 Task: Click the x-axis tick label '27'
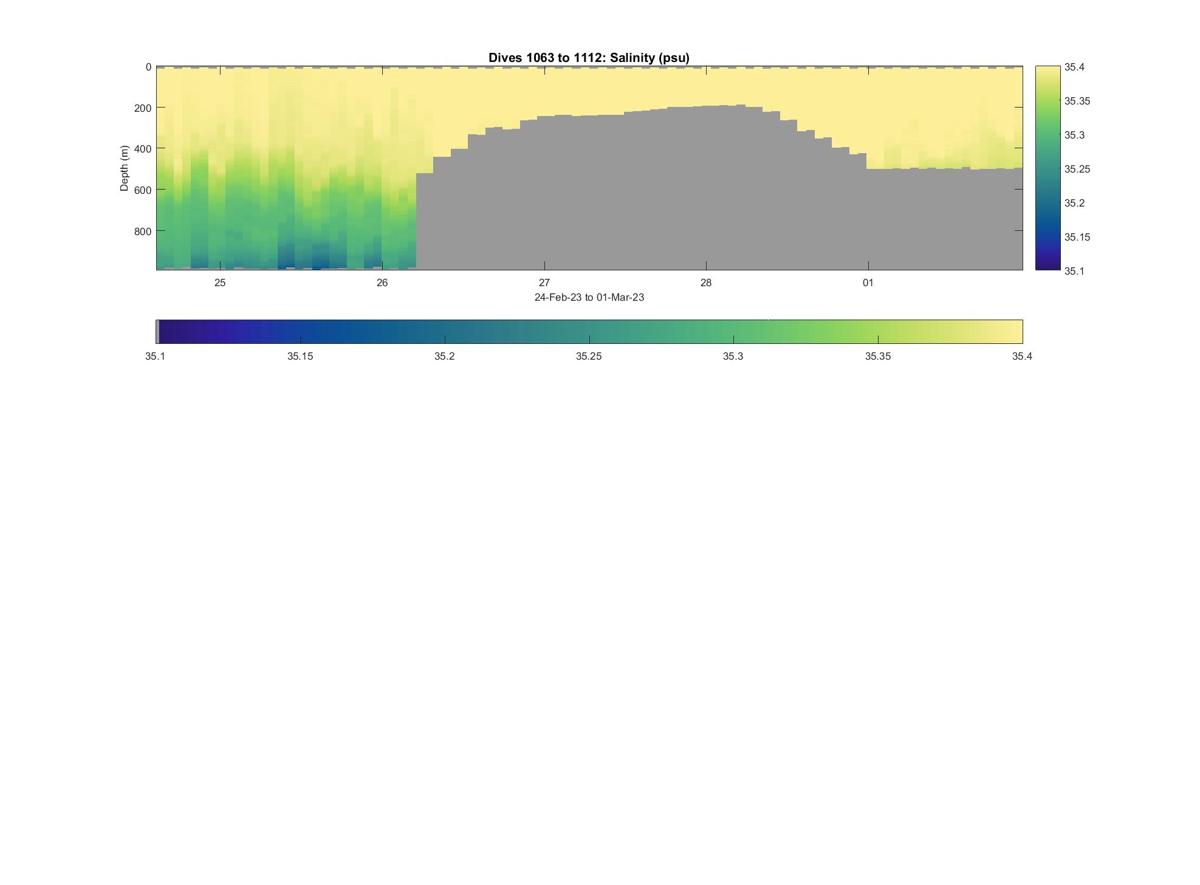click(544, 283)
